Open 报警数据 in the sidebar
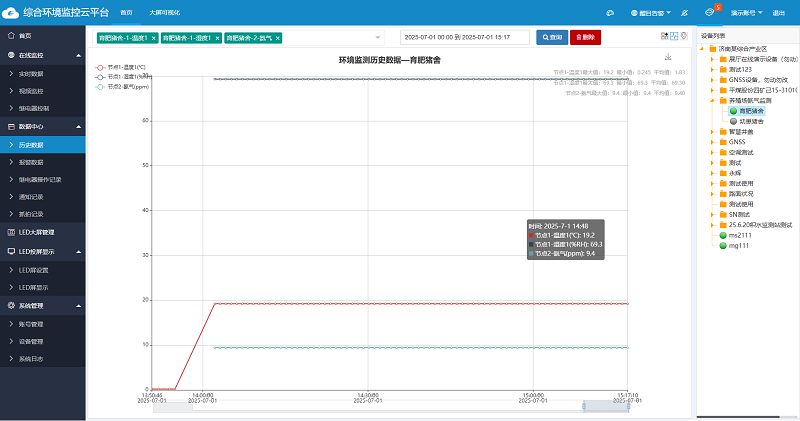The height and width of the screenshot is (421, 800). click(x=32, y=162)
